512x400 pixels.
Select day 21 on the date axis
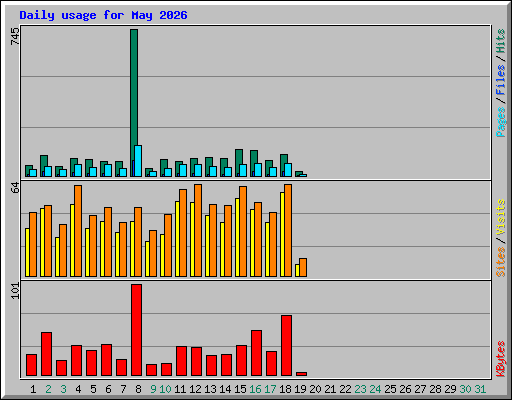(330, 389)
